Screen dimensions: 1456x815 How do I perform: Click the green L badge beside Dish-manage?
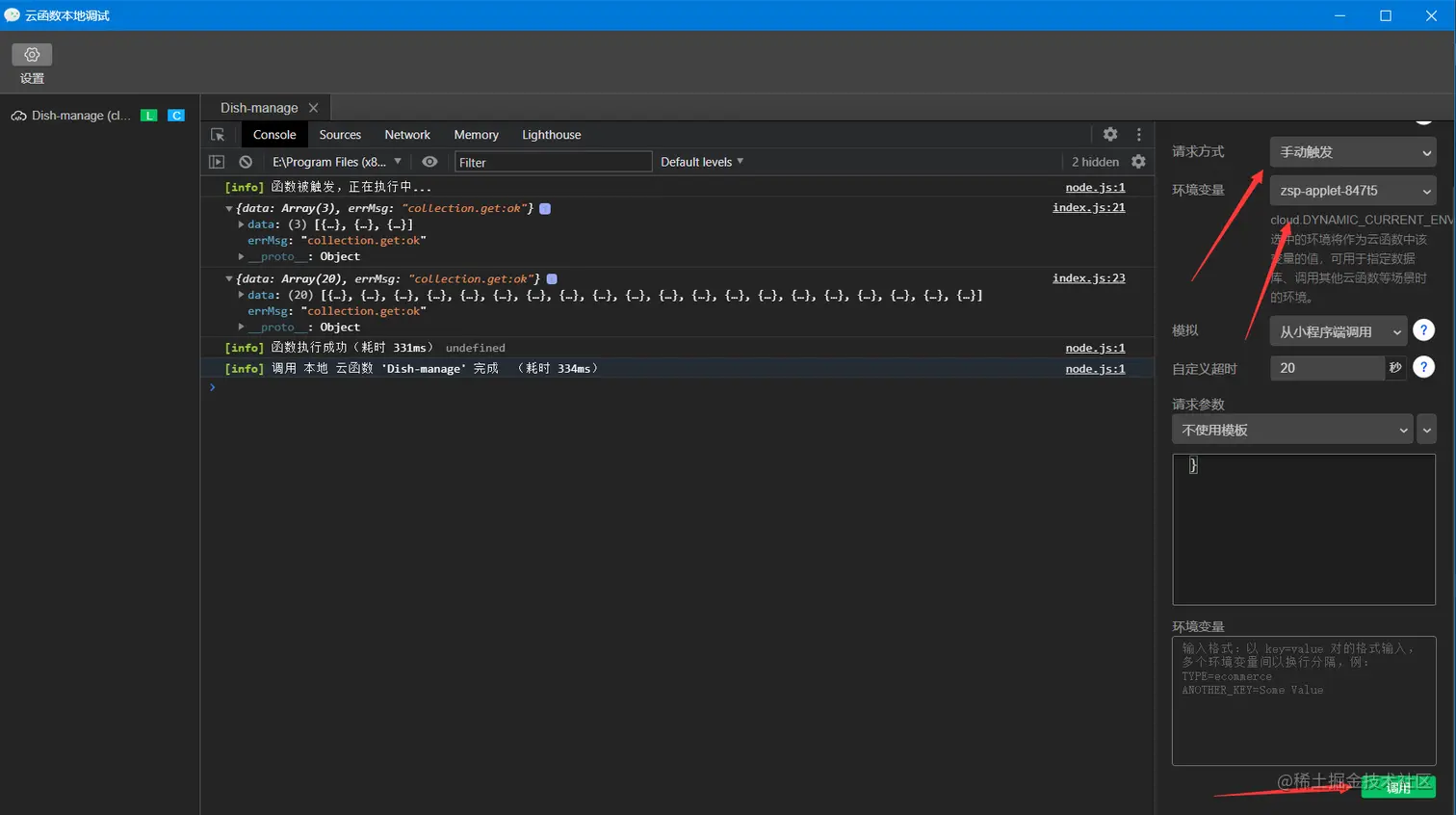click(149, 116)
